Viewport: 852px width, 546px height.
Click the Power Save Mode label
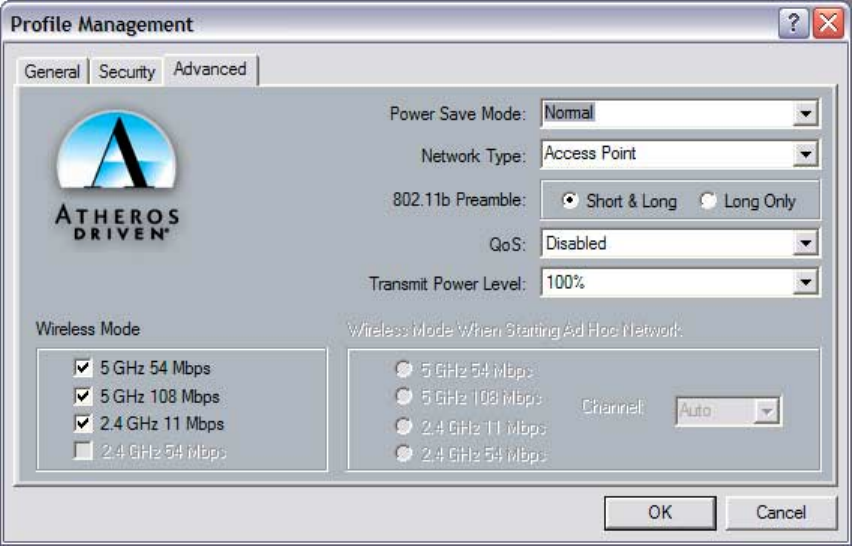point(458,114)
